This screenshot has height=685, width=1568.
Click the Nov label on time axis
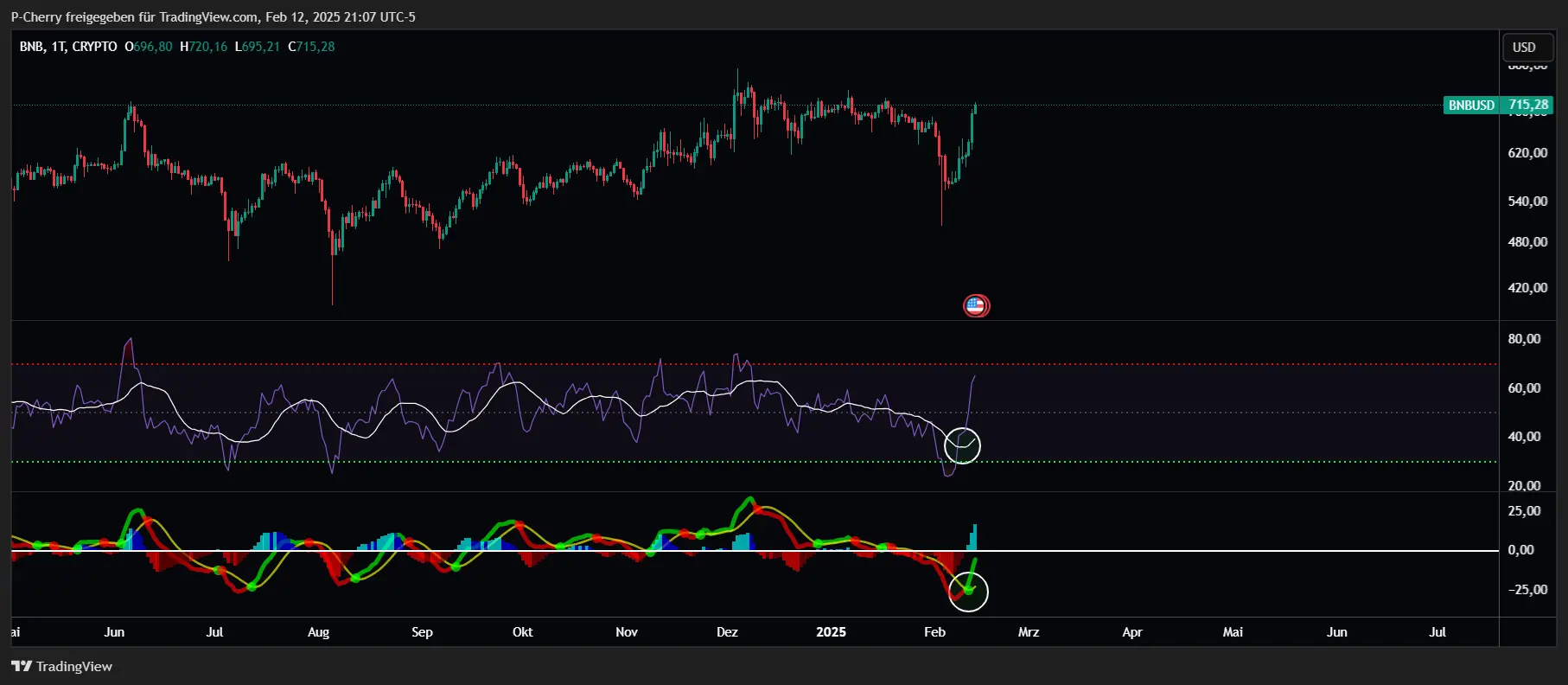(627, 632)
